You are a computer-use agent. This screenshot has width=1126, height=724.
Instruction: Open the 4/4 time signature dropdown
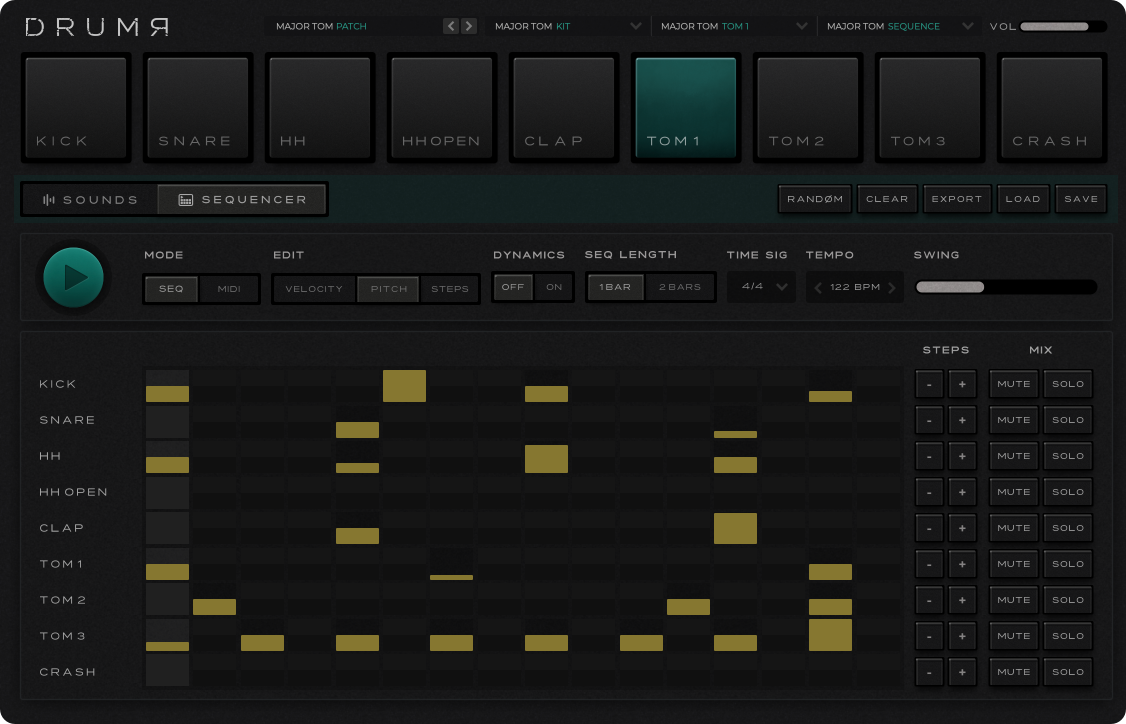(x=761, y=287)
